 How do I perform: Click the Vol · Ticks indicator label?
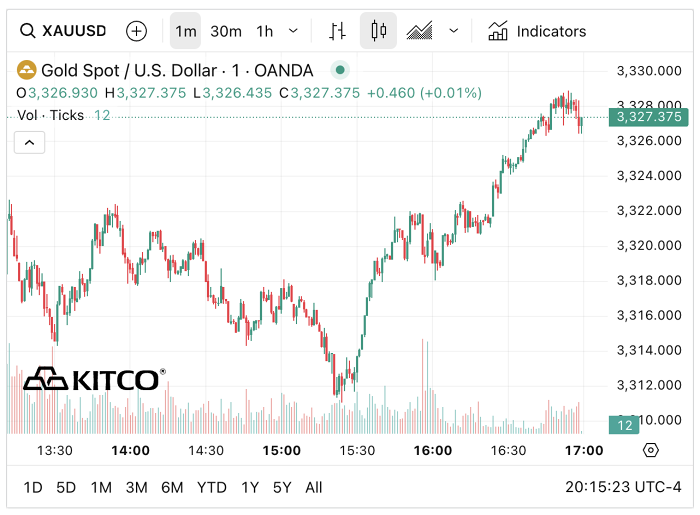(x=51, y=115)
